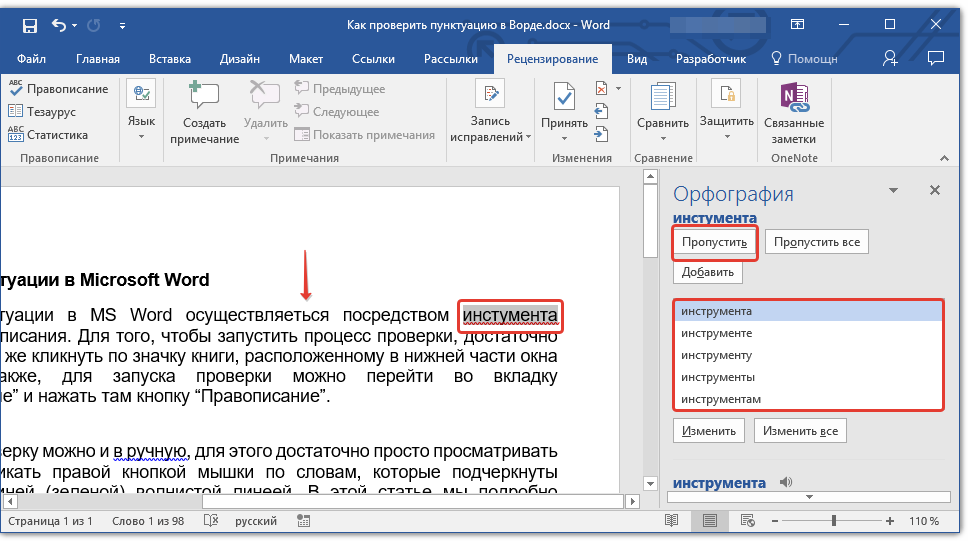The image size is (968, 541).
Task: Click the Save icon in title bar
Action: point(29,25)
